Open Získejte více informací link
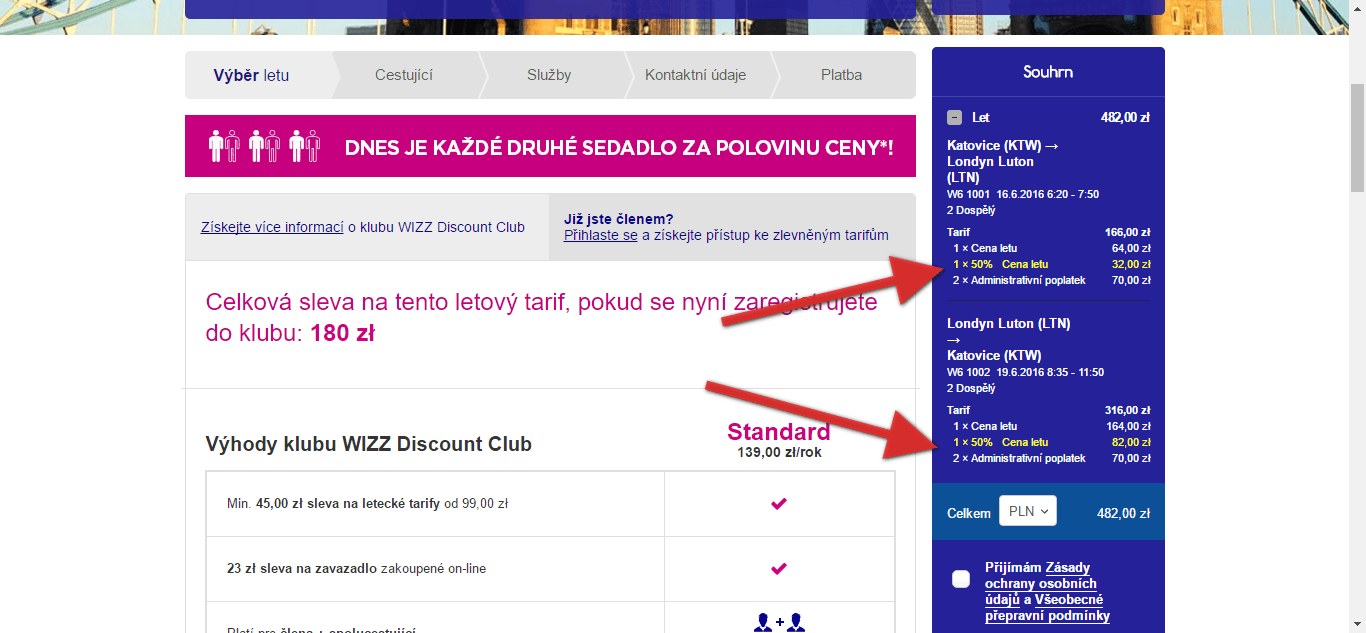This screenshot has width=1366, height=633. point(272,227)
